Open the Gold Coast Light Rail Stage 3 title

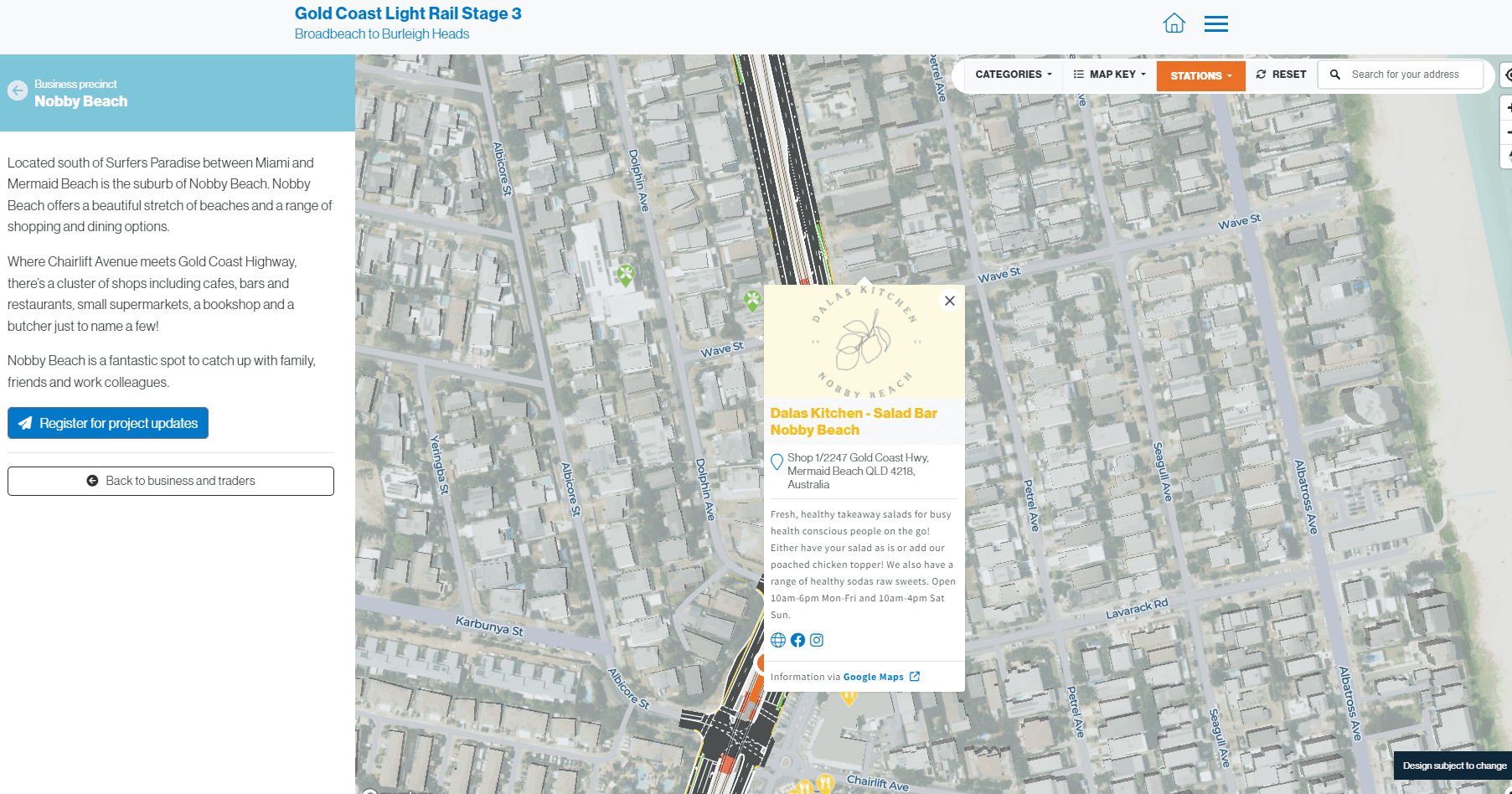(x=408, y=13)
